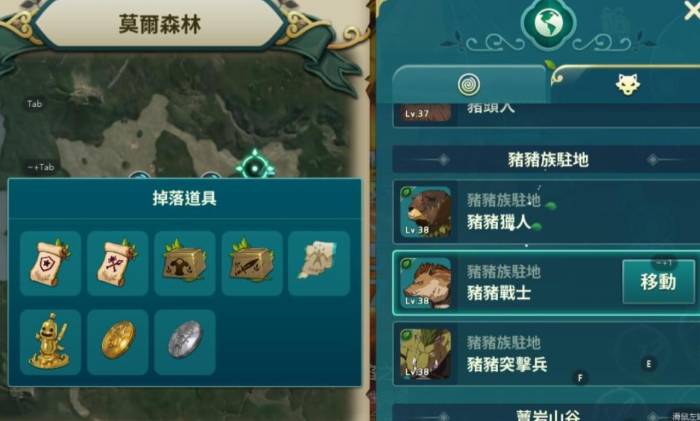The height and width of the screenshot is (421, 700).
Task: Click the globe world map icon
Action: point(548,23)
